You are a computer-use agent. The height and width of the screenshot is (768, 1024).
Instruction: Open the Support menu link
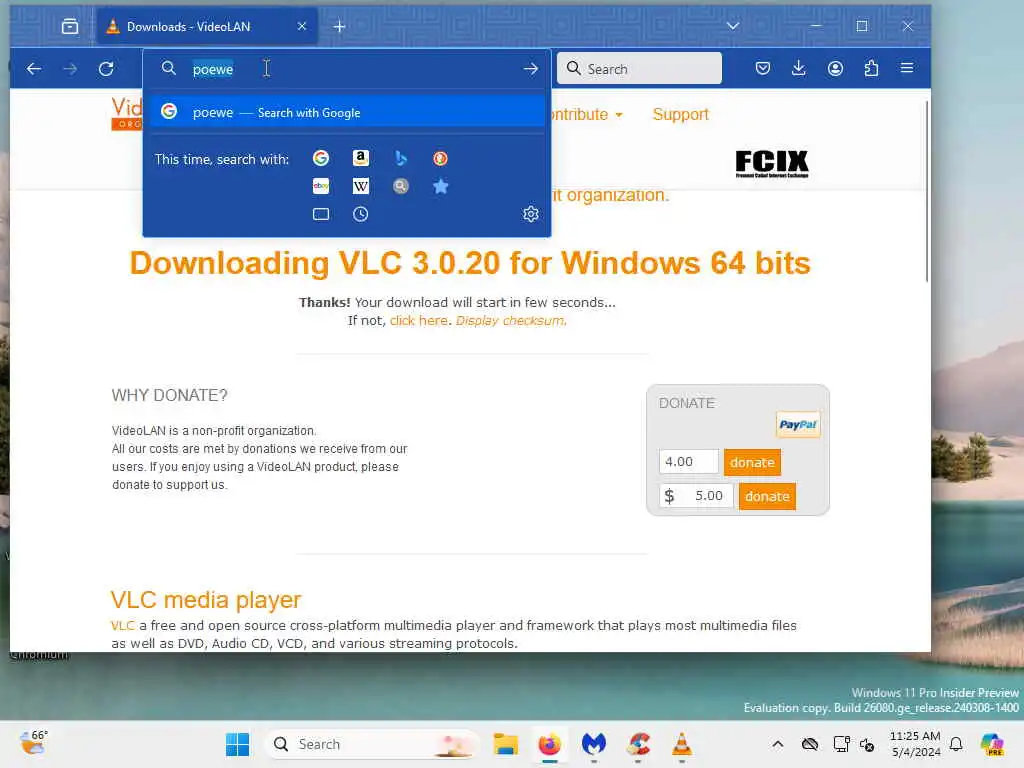680,115
